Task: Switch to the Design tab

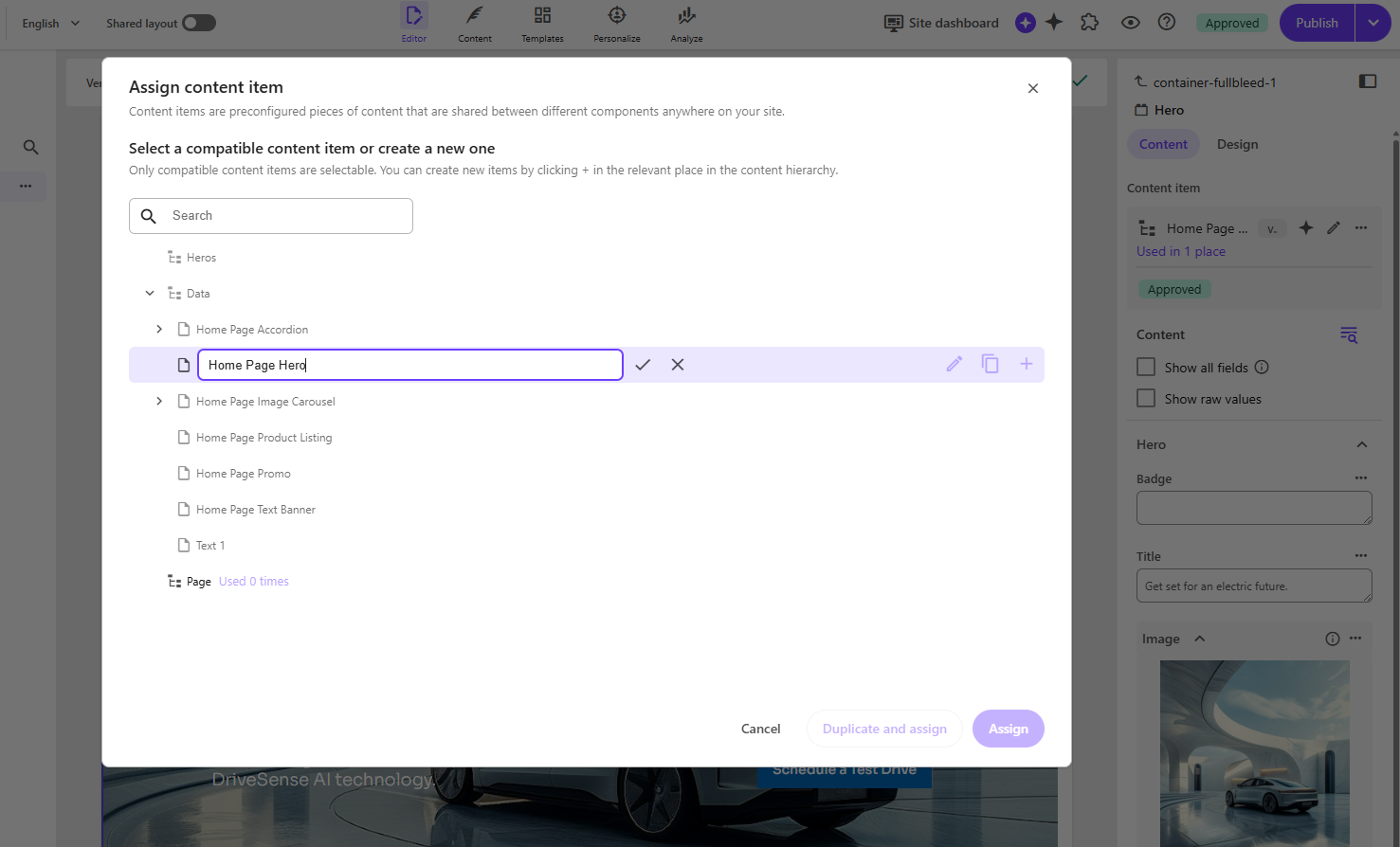Action: coord(1237,143)
